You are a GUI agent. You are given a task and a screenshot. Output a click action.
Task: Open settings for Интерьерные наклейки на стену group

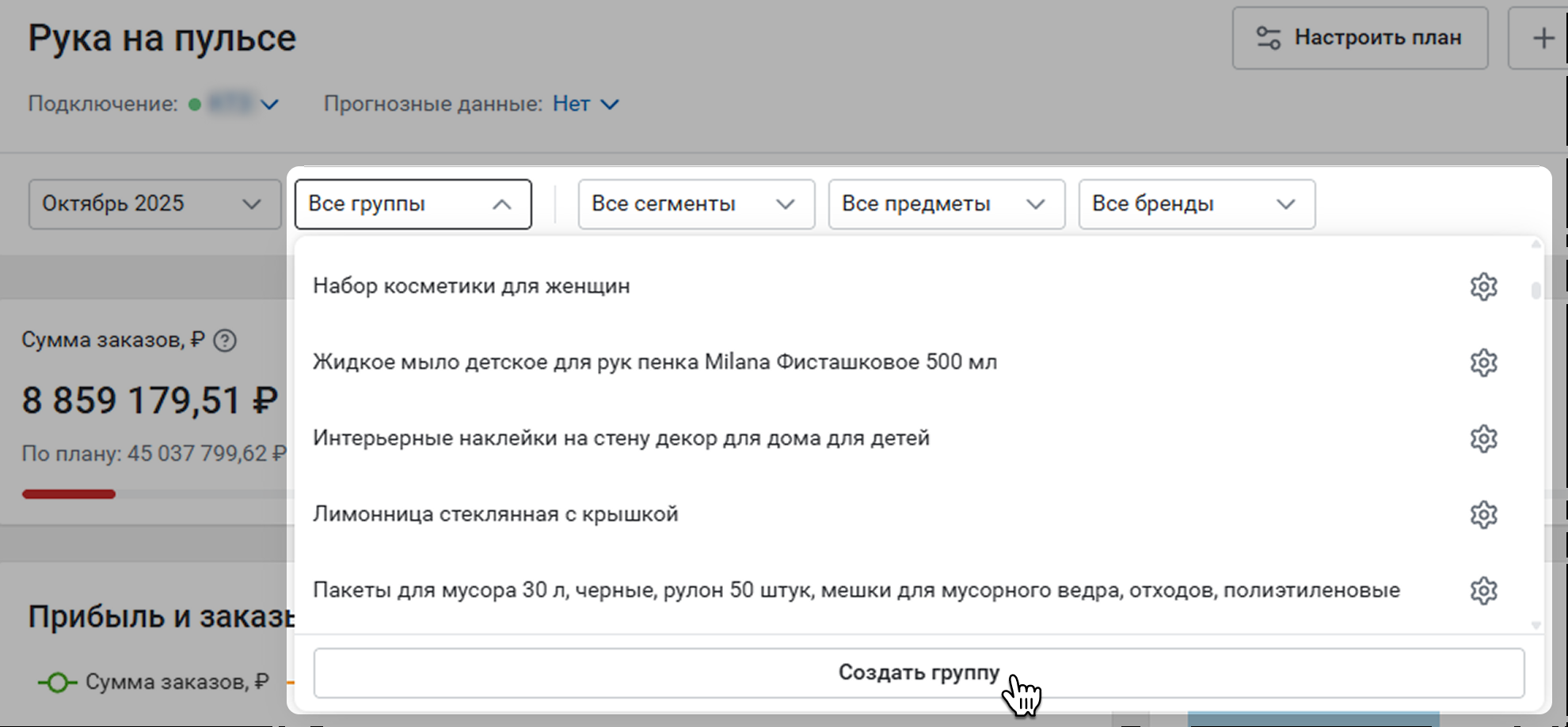pyautogui.click(x=1483, y=439)
